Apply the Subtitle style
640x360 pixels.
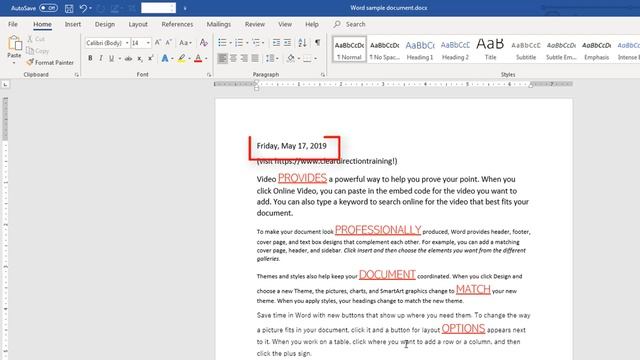pyautogui.click(x=526, y=49)
